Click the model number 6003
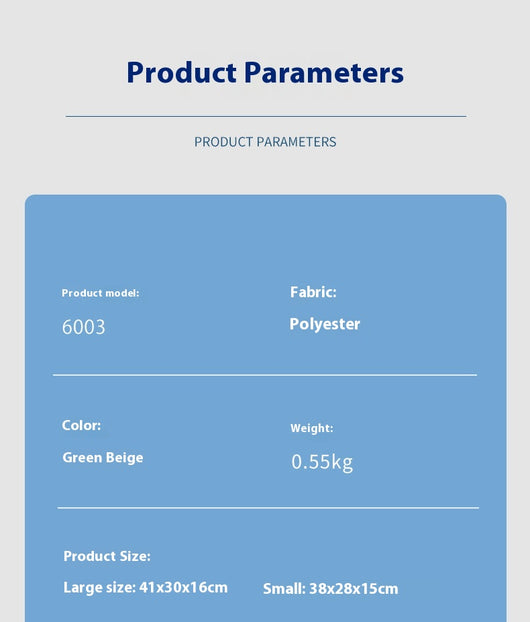 tap(83, 327)
